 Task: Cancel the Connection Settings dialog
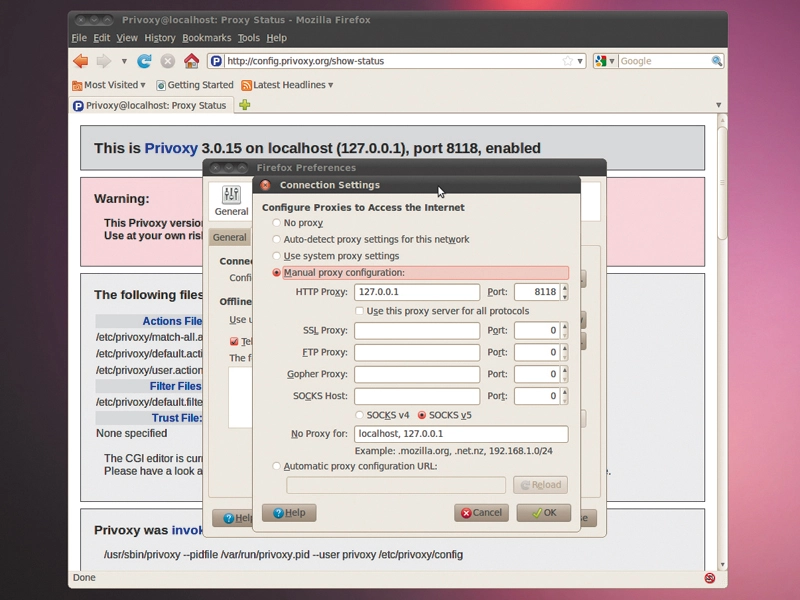(x=481, y=513)
